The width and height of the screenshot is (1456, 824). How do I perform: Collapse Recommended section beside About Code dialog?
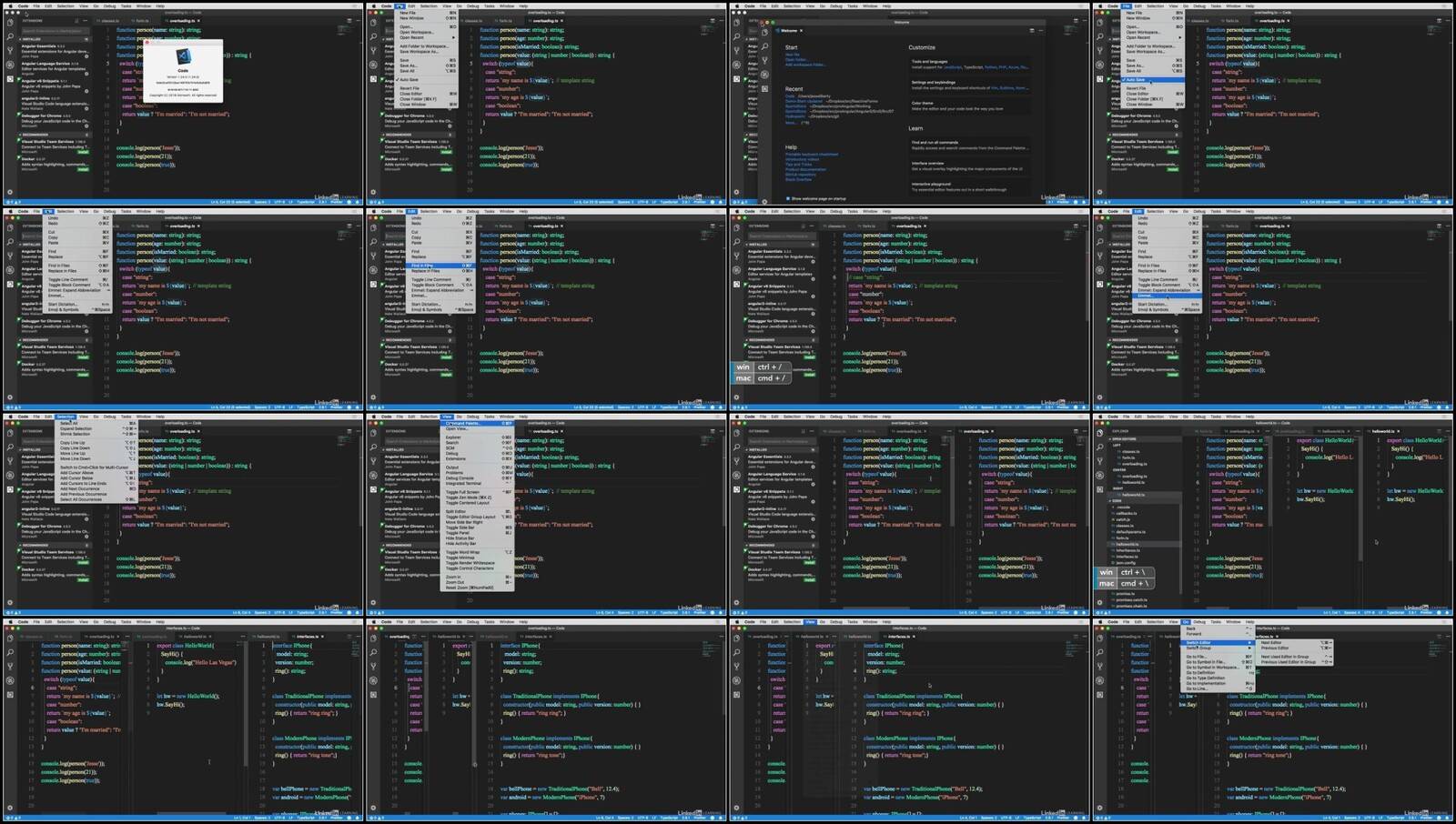point(19,135)
